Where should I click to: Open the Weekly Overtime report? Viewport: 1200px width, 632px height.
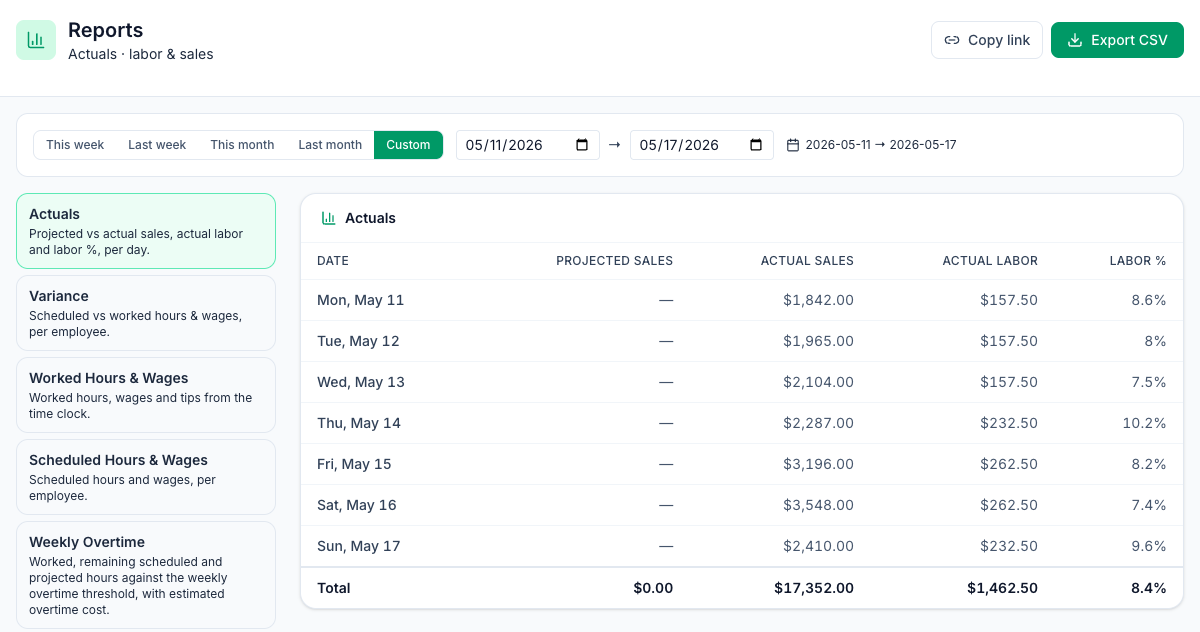click(146, 575)
